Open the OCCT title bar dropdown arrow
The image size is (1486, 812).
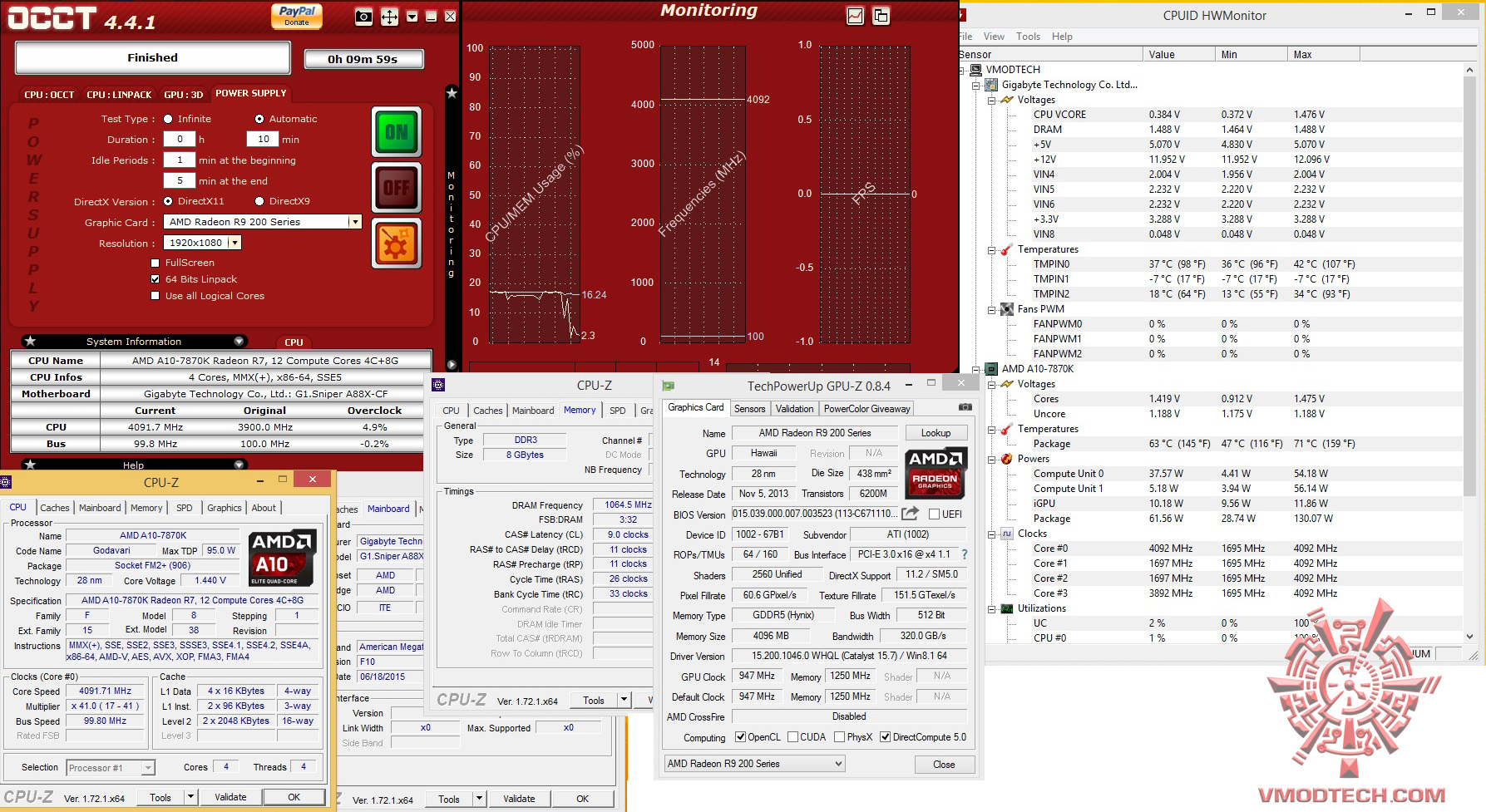coord(412,17)
